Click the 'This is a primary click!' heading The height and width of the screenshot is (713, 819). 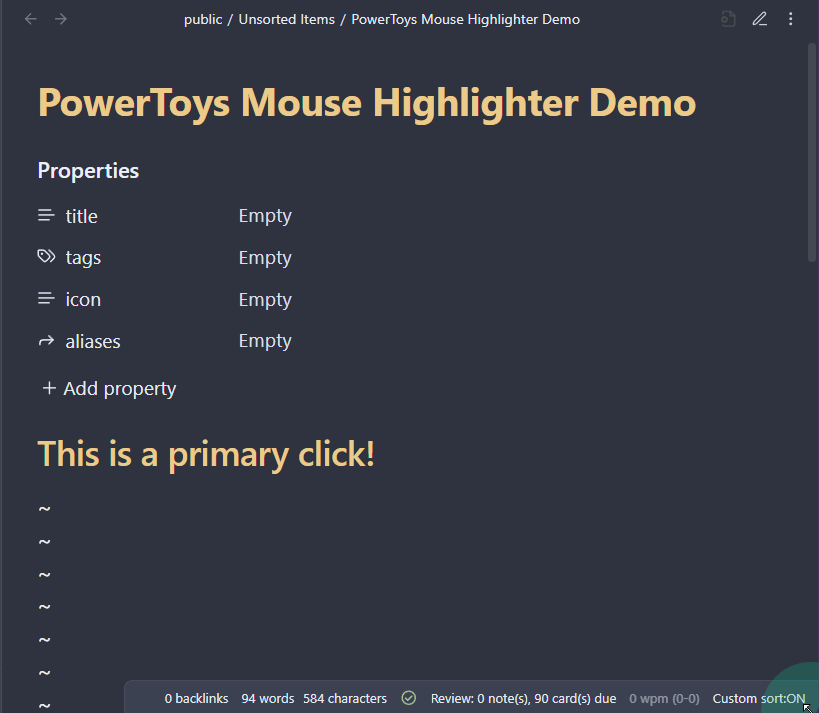(206, 453)
